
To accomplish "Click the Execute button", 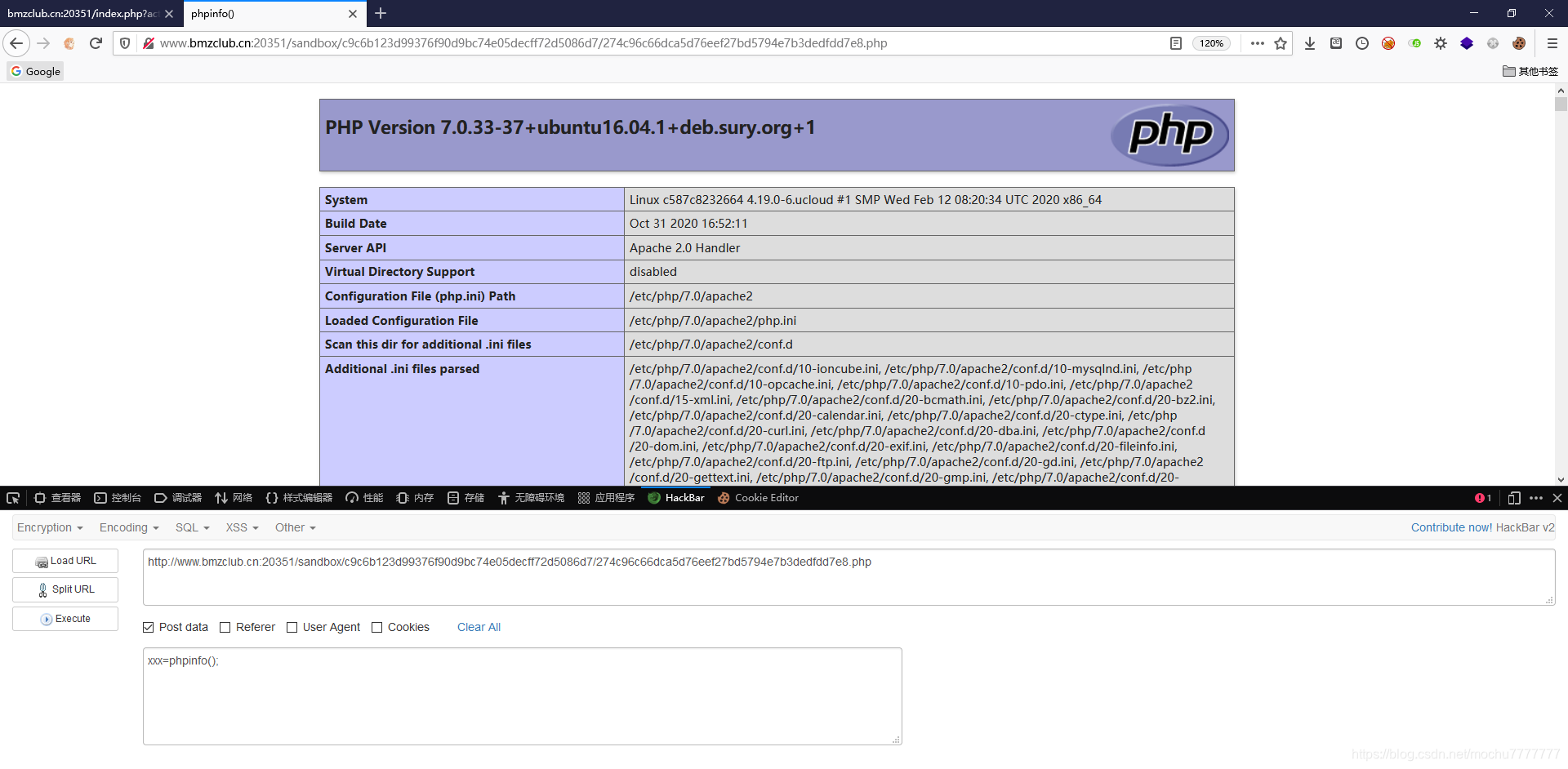I will (65, 619).
